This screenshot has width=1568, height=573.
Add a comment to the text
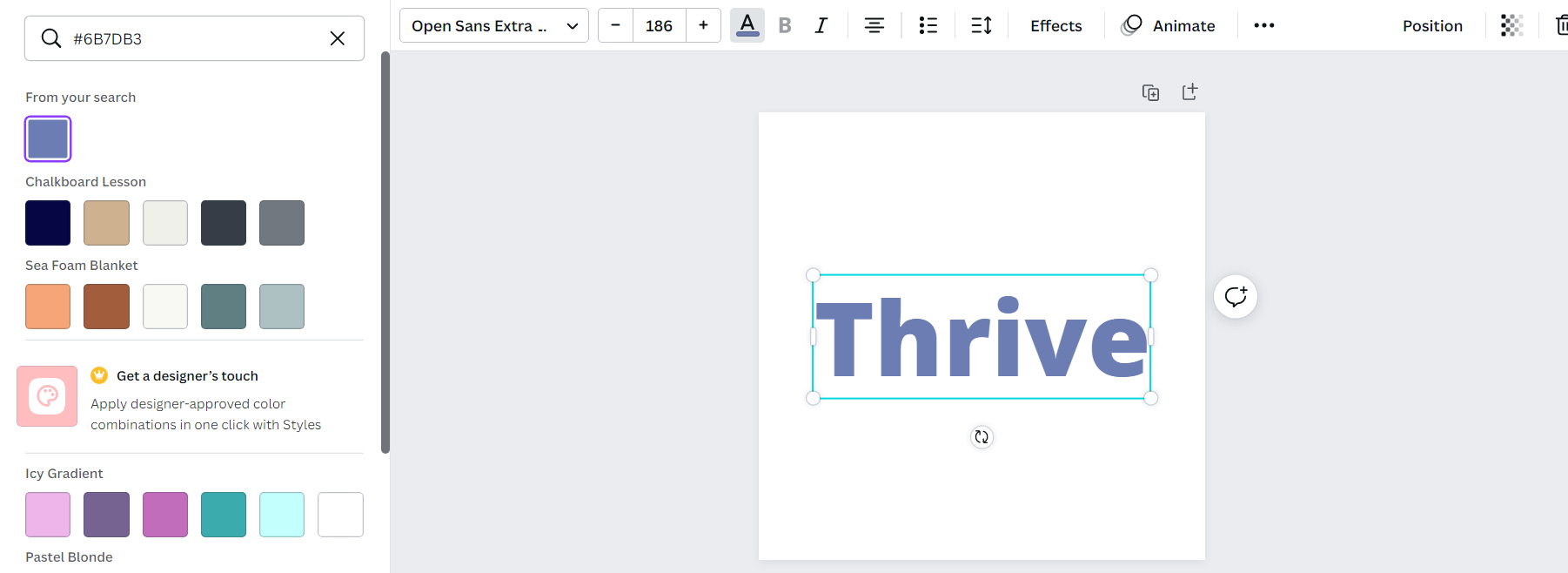[1235, 297]
